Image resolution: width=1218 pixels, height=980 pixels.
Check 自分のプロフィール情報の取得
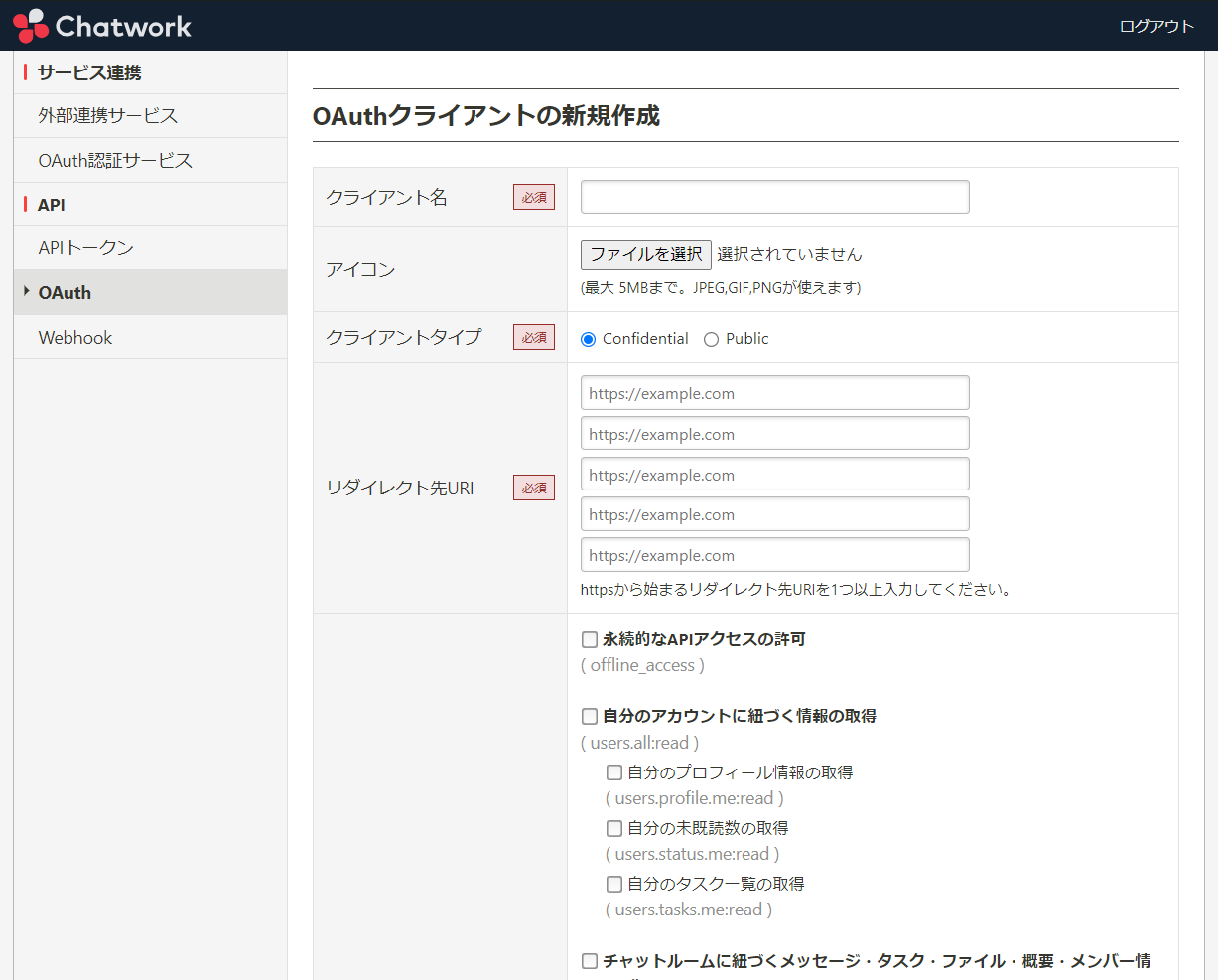pyautogui.click(x=614, y=772)
